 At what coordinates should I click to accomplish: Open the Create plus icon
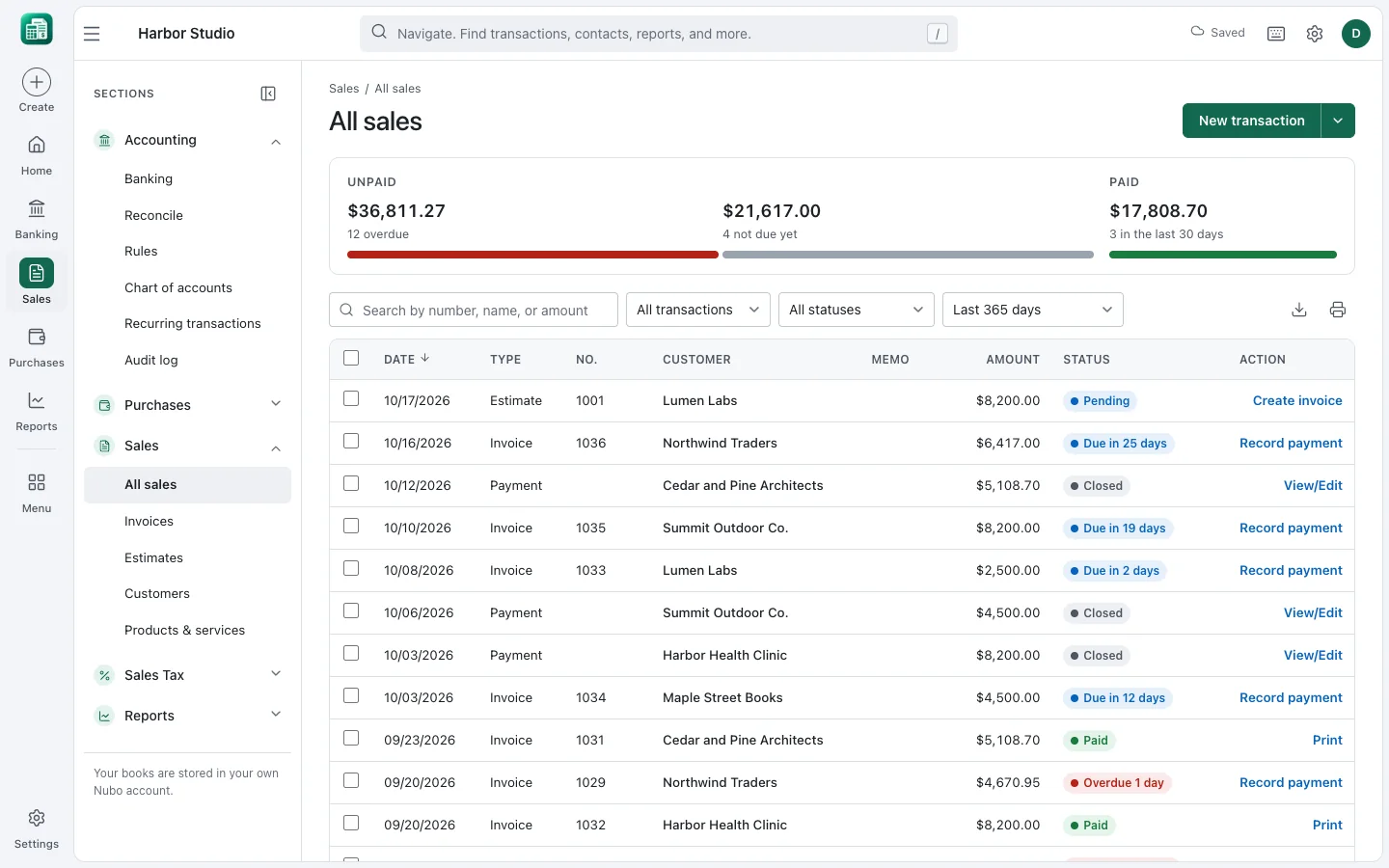pos(37,82)
